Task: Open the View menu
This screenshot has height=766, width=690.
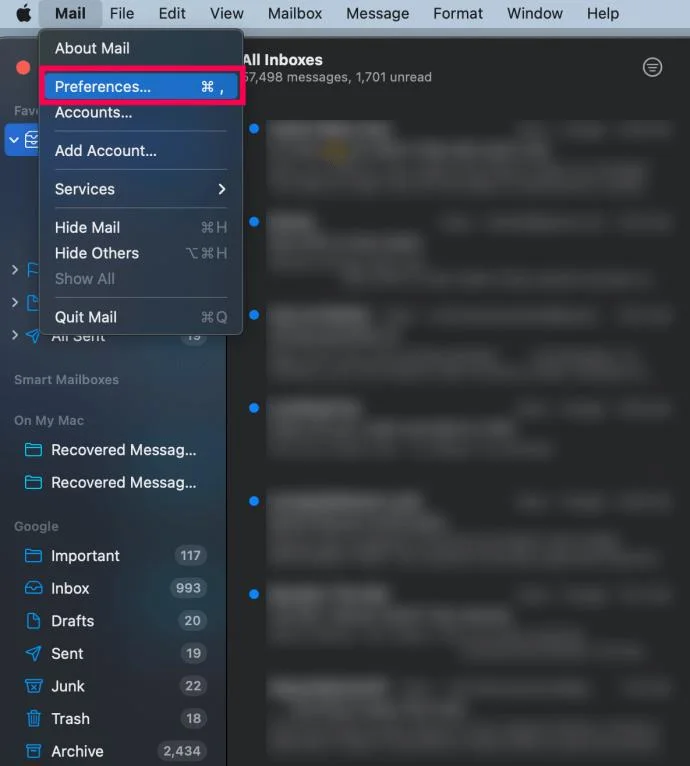Action: click(227, 13)
